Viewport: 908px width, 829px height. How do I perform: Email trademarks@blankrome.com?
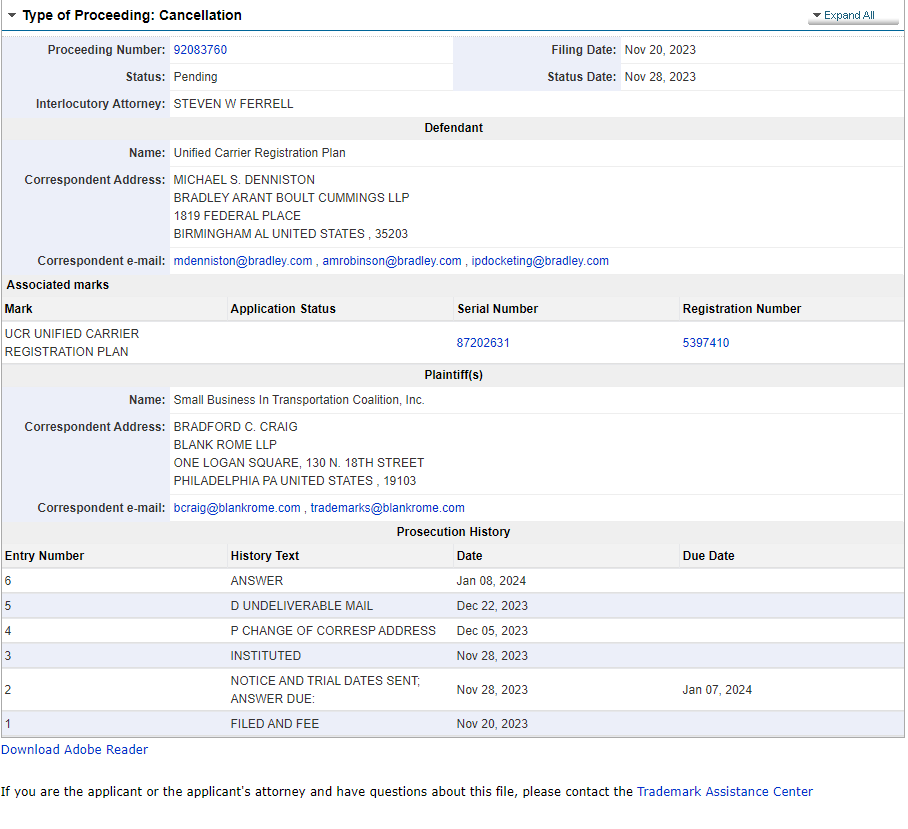[x=387, y=508]
